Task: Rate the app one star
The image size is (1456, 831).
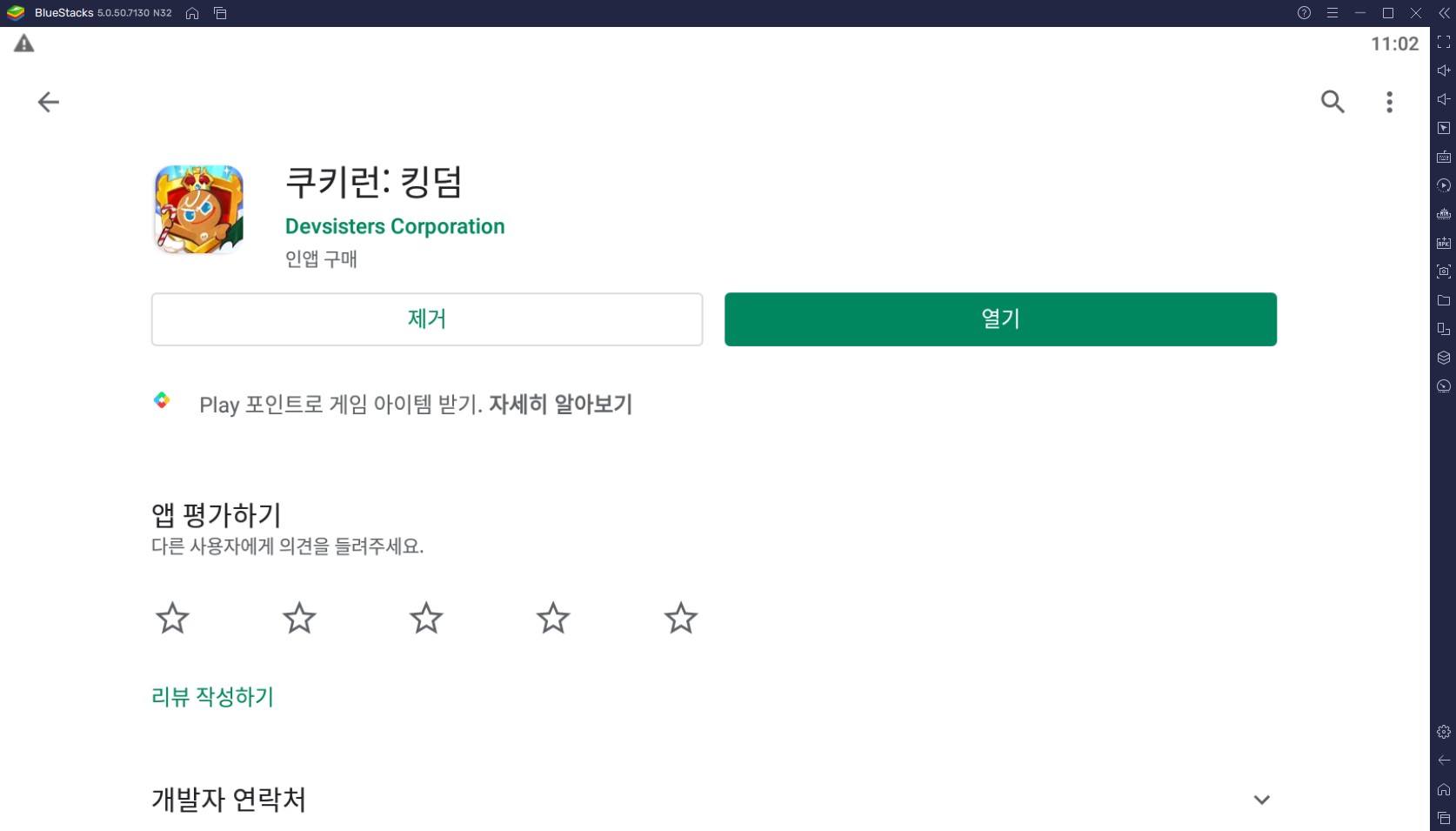Action: click(172, 619)
